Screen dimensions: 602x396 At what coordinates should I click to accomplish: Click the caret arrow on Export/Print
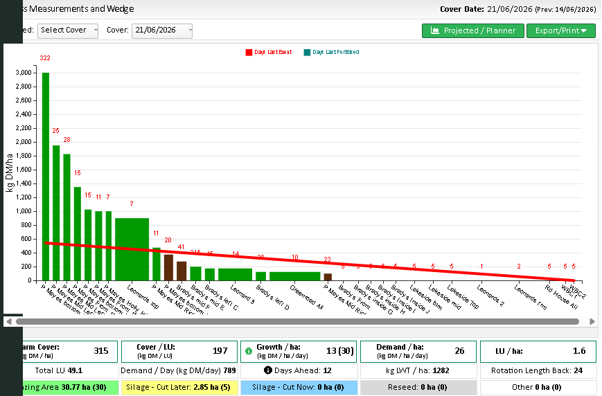584,31
